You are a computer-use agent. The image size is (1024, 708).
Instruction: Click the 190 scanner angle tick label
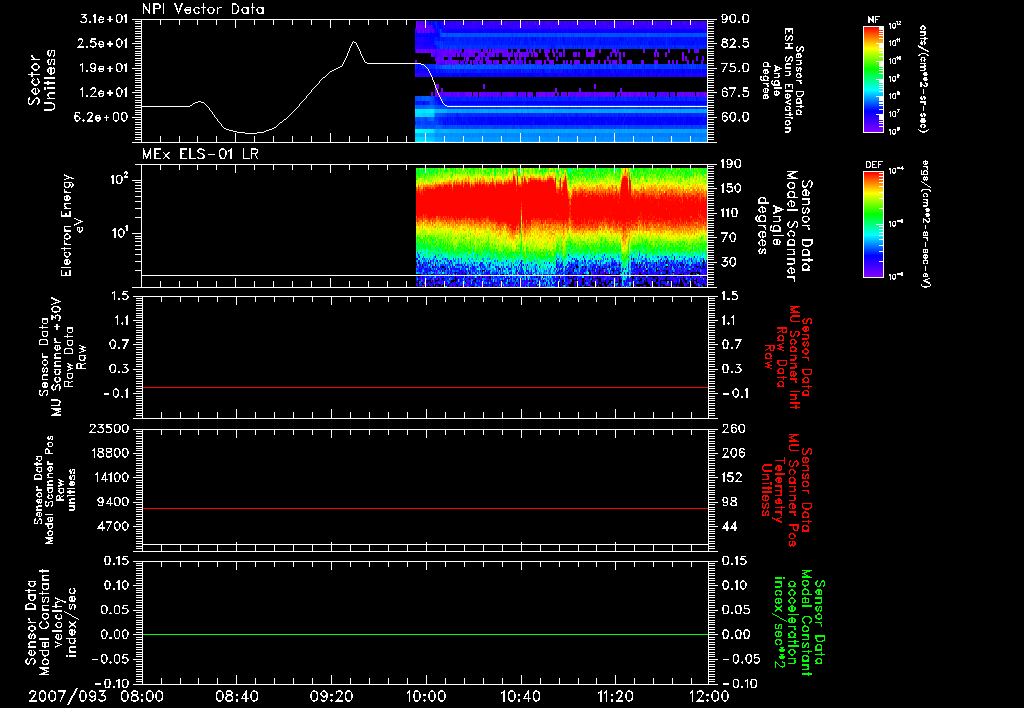(731, 164)
